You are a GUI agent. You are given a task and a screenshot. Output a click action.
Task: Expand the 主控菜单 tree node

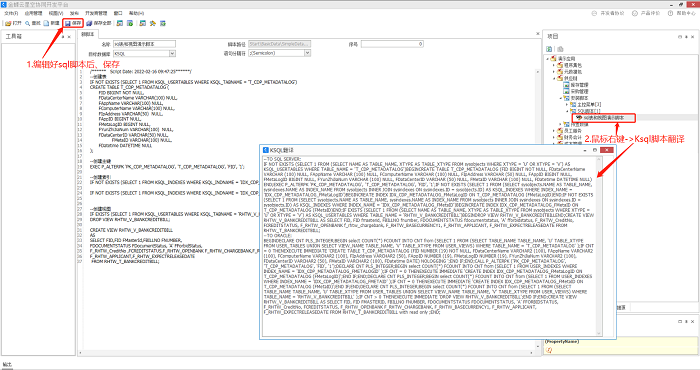(x=567, y=104)
